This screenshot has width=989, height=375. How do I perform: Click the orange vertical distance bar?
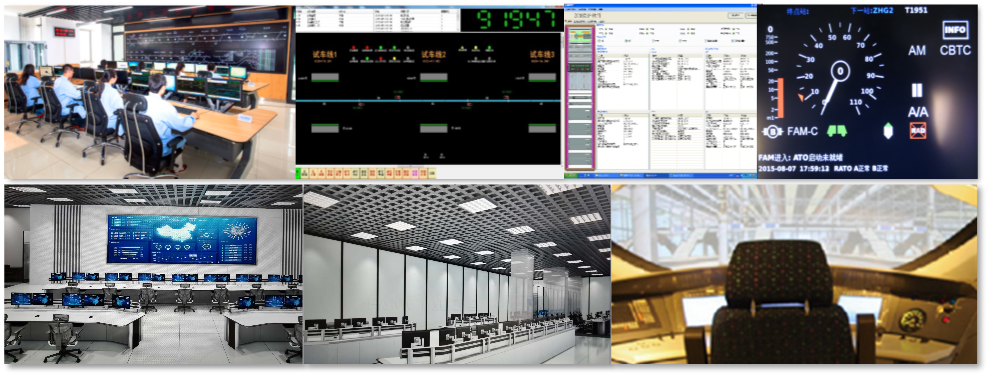tap(780, 98)
